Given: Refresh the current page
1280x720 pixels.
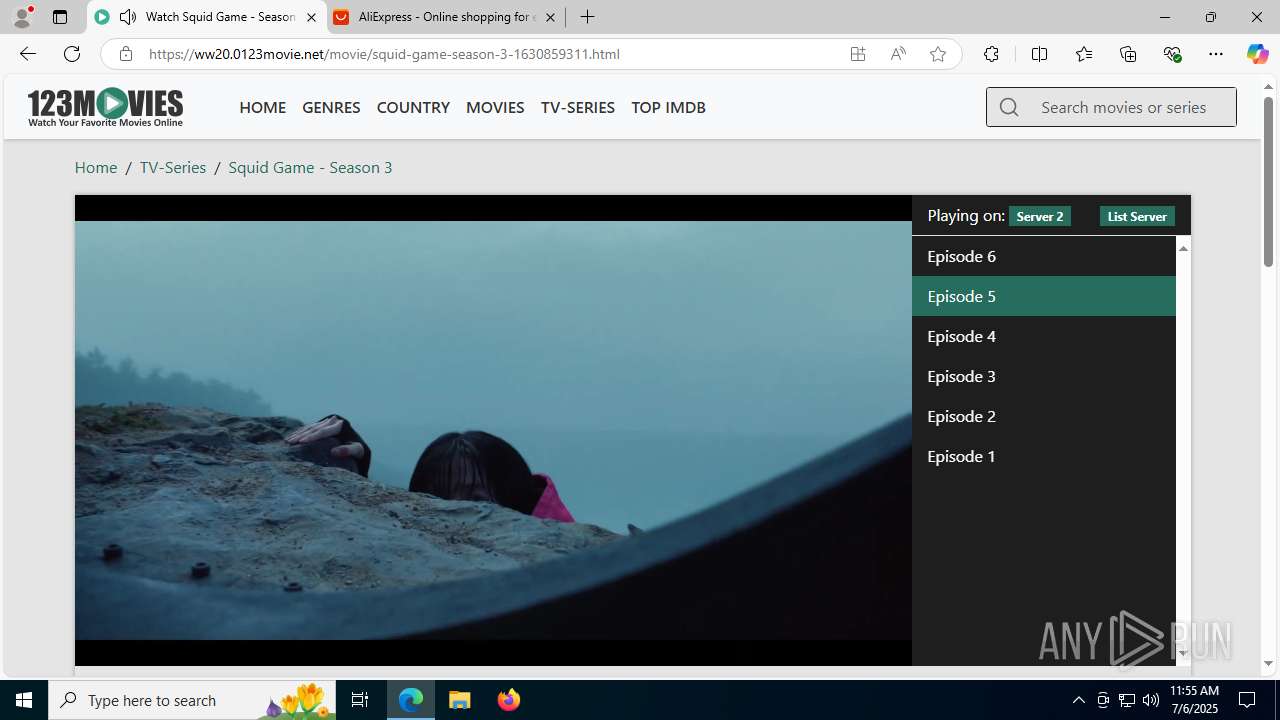Looking at the screenshot, I should point(72,54).
